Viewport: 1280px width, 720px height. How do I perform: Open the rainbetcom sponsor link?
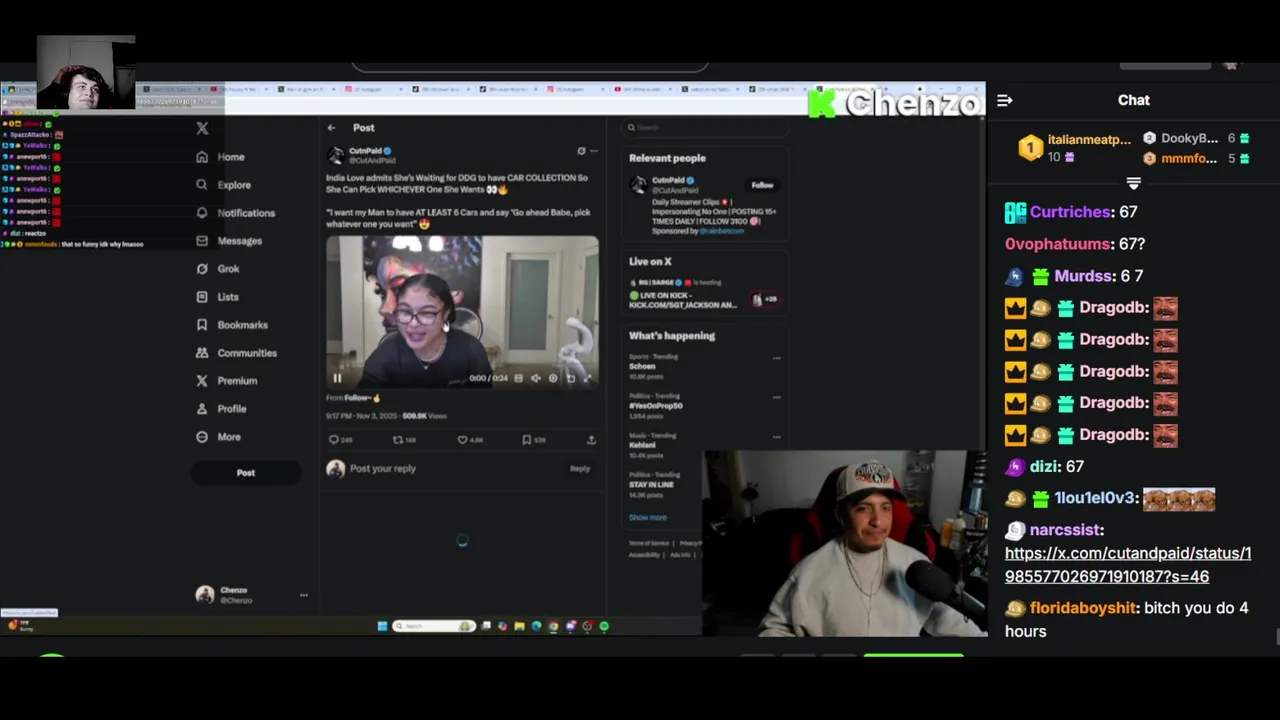point(721,231)
